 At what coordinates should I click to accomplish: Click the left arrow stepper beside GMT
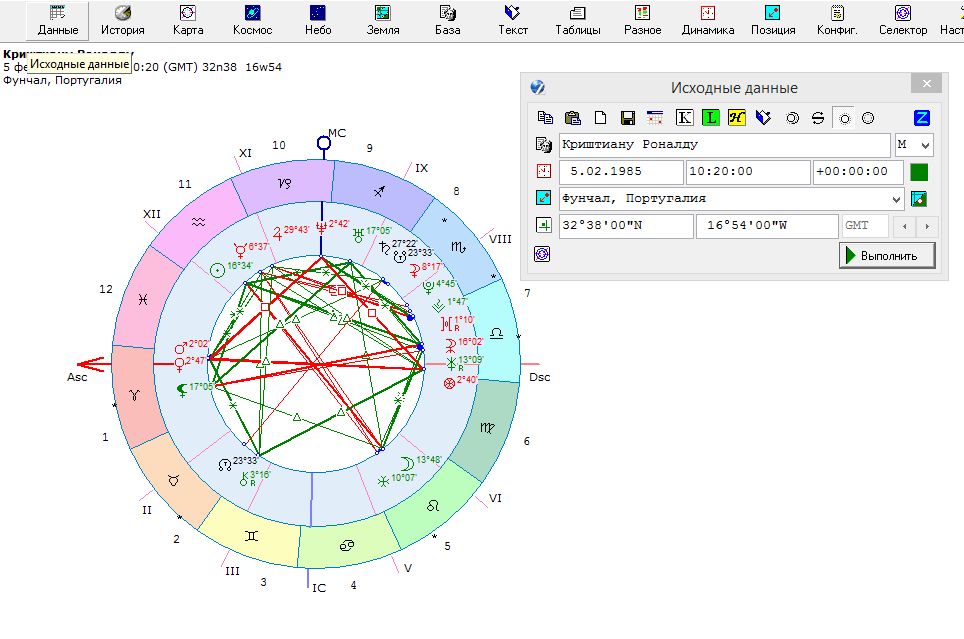pos(904,226)
